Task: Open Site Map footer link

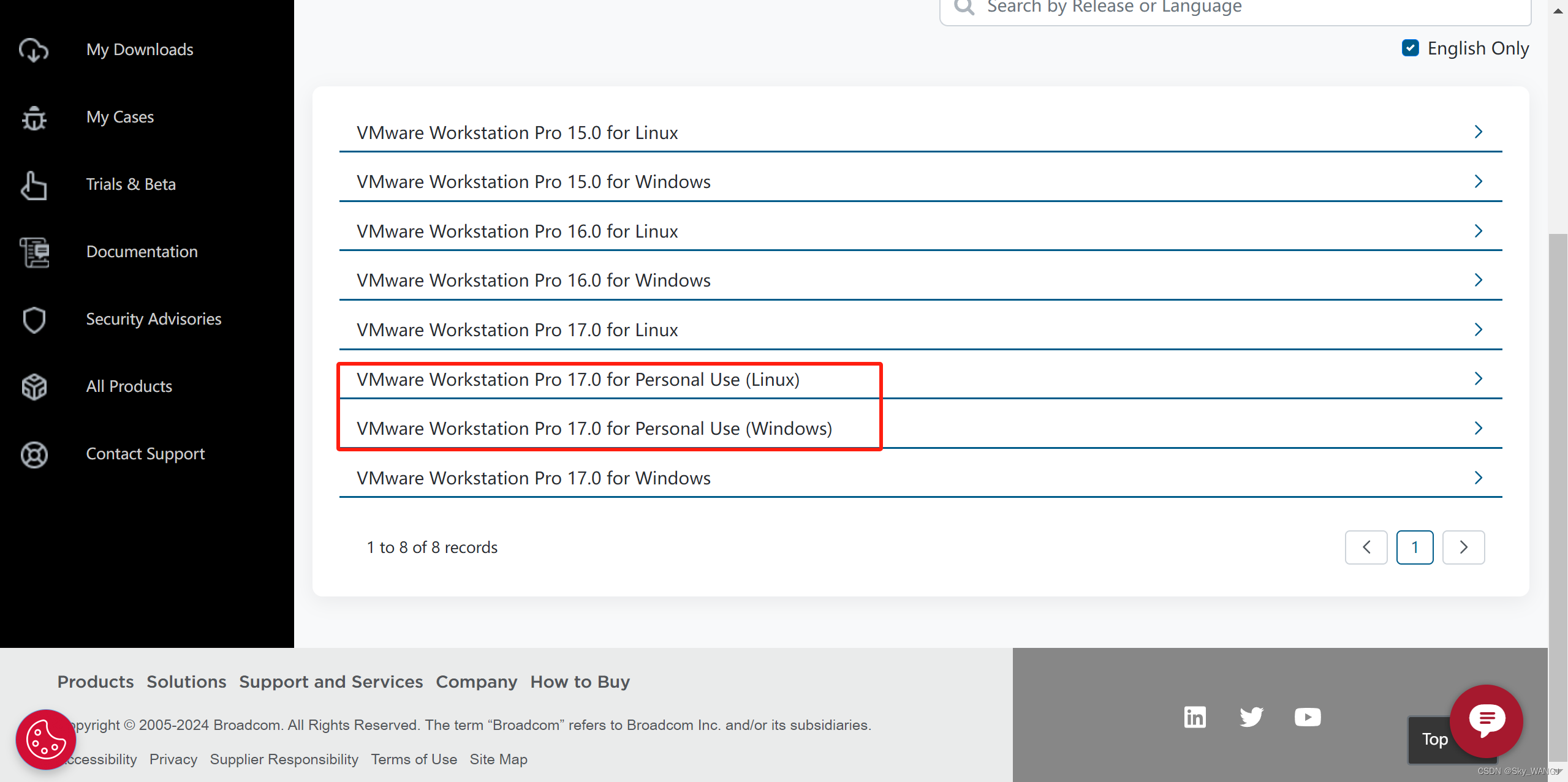Action: point(499,759)
